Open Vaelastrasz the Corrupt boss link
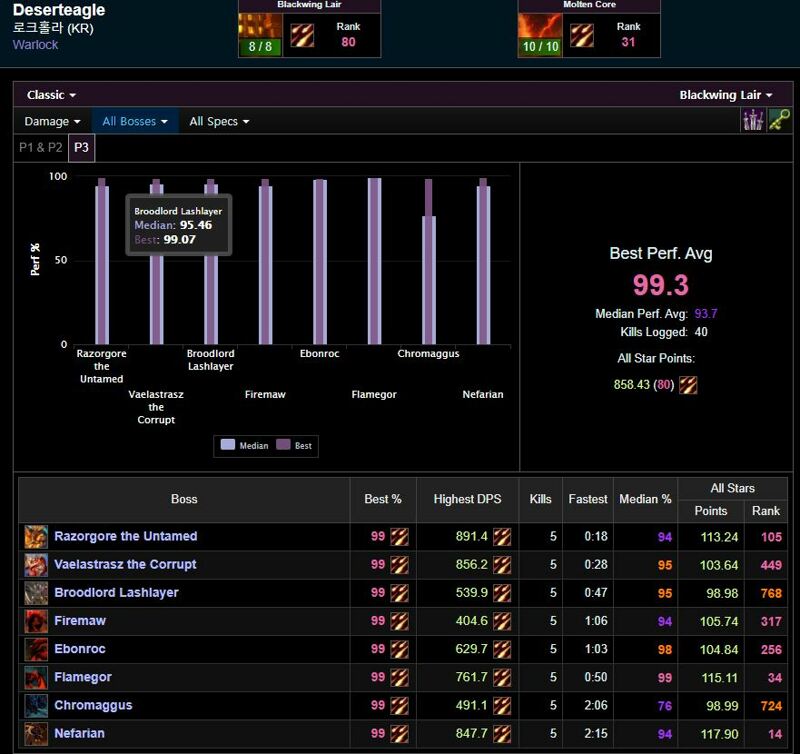Screen dimensions: 800x754 pos(125,564)
